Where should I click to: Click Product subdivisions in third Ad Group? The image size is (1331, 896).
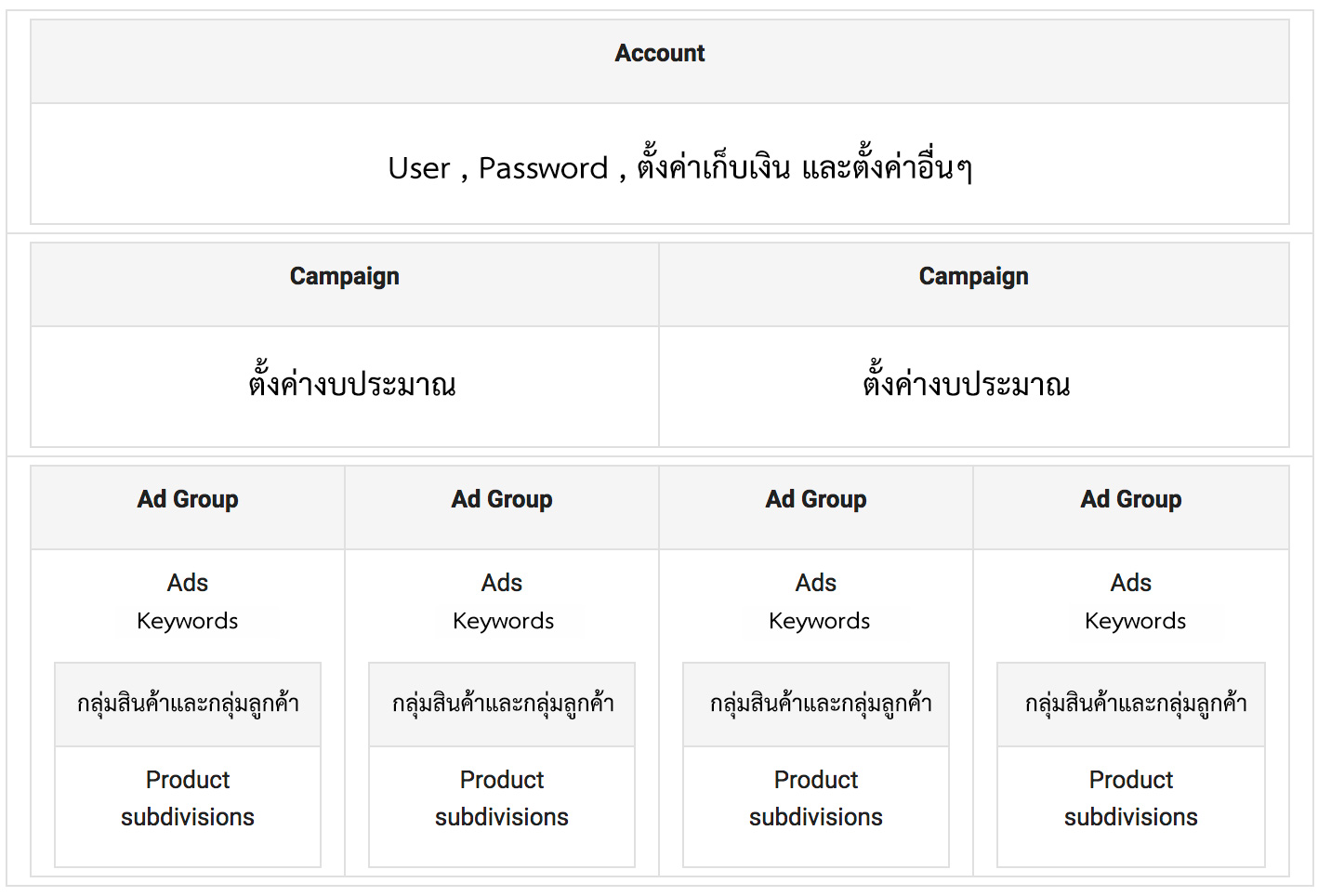(816, 798)
